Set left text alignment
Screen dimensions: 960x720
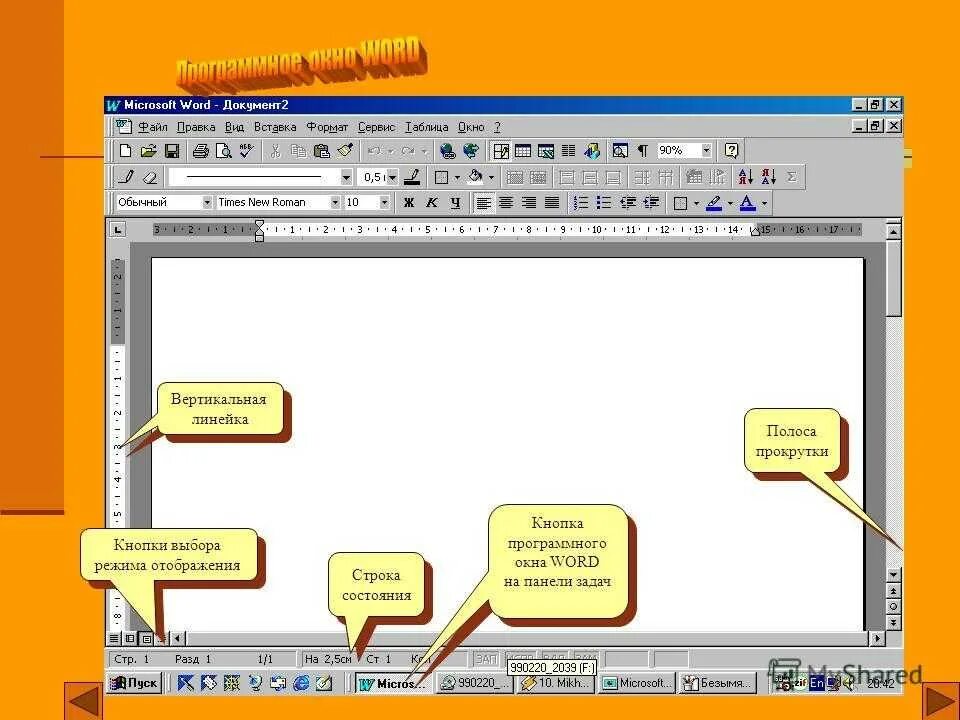pyautogui.click(x=483, y=203)
